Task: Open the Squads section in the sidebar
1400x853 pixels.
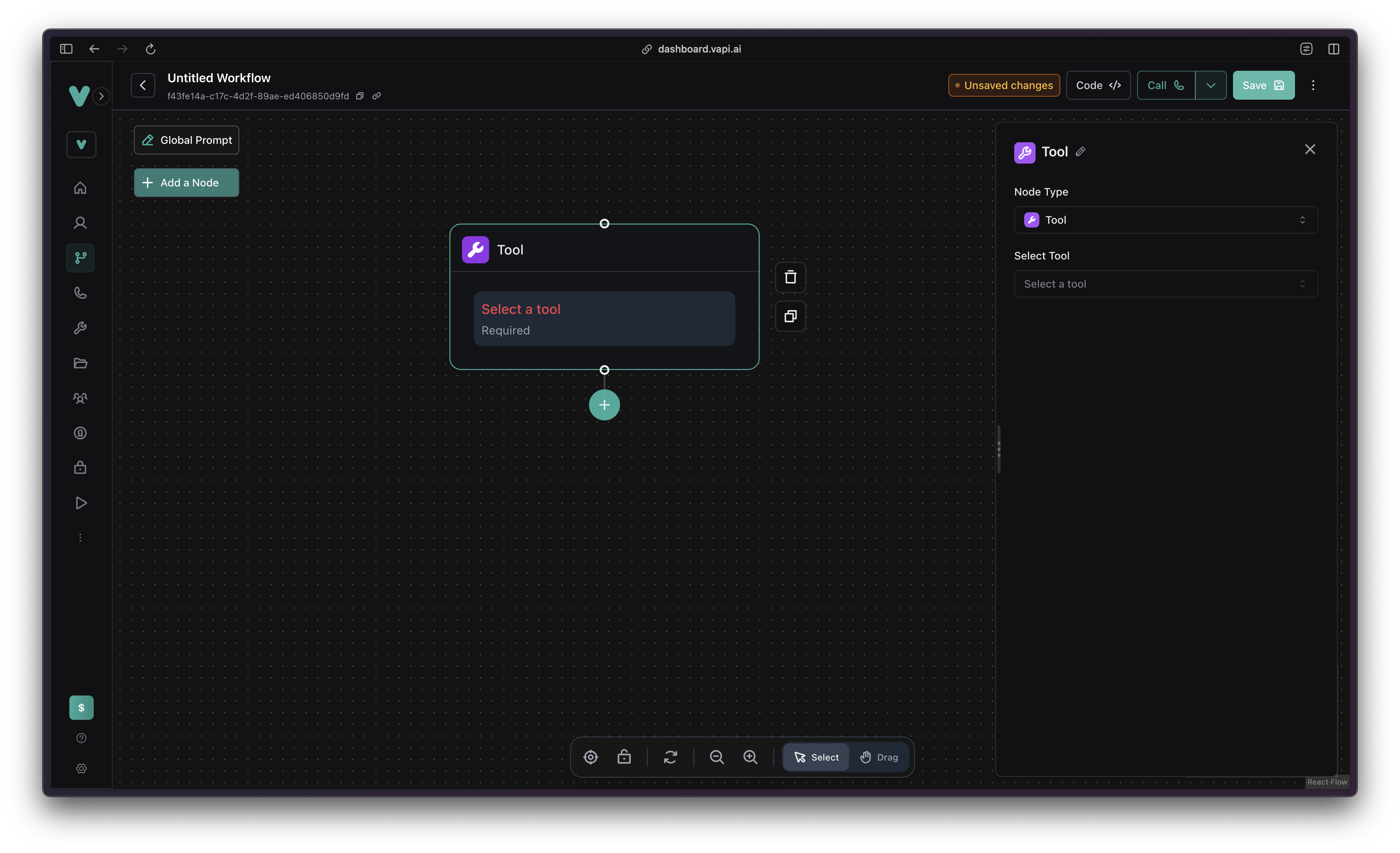Action: (80, 398)
